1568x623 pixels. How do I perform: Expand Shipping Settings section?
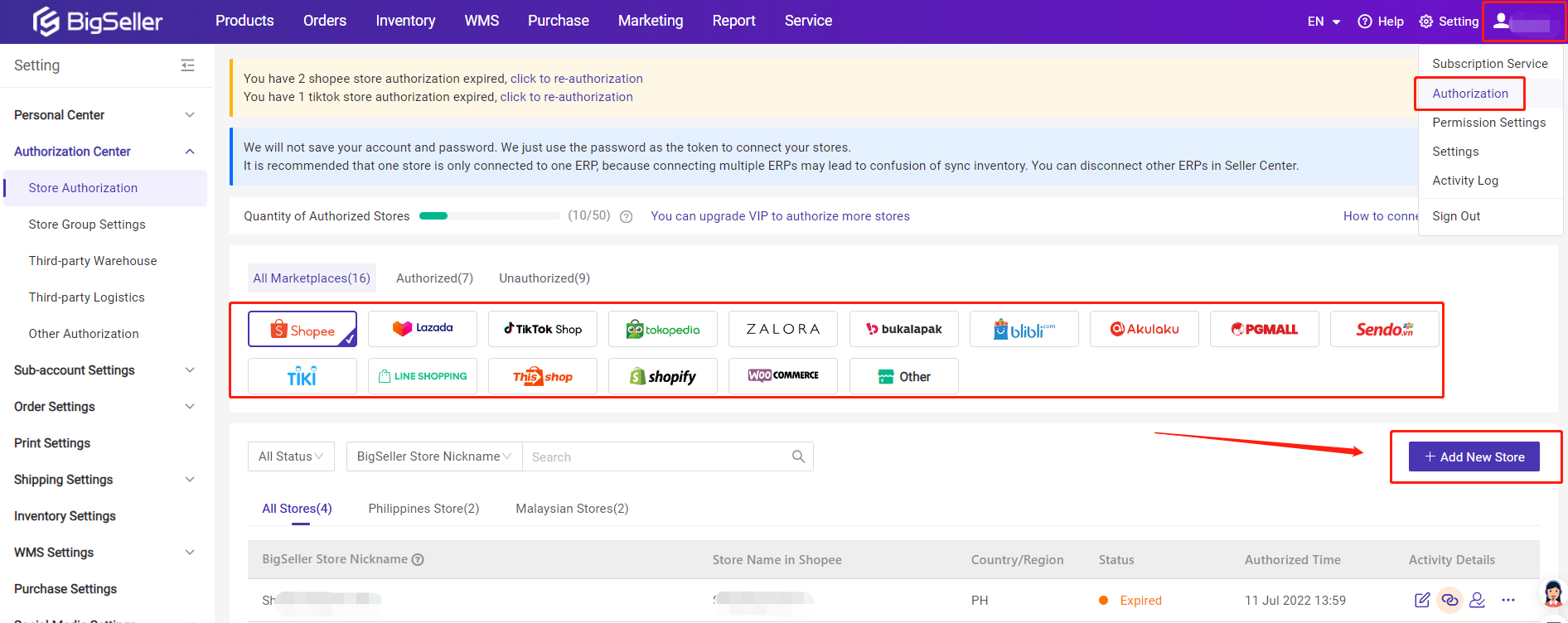[x=190, y=480]
